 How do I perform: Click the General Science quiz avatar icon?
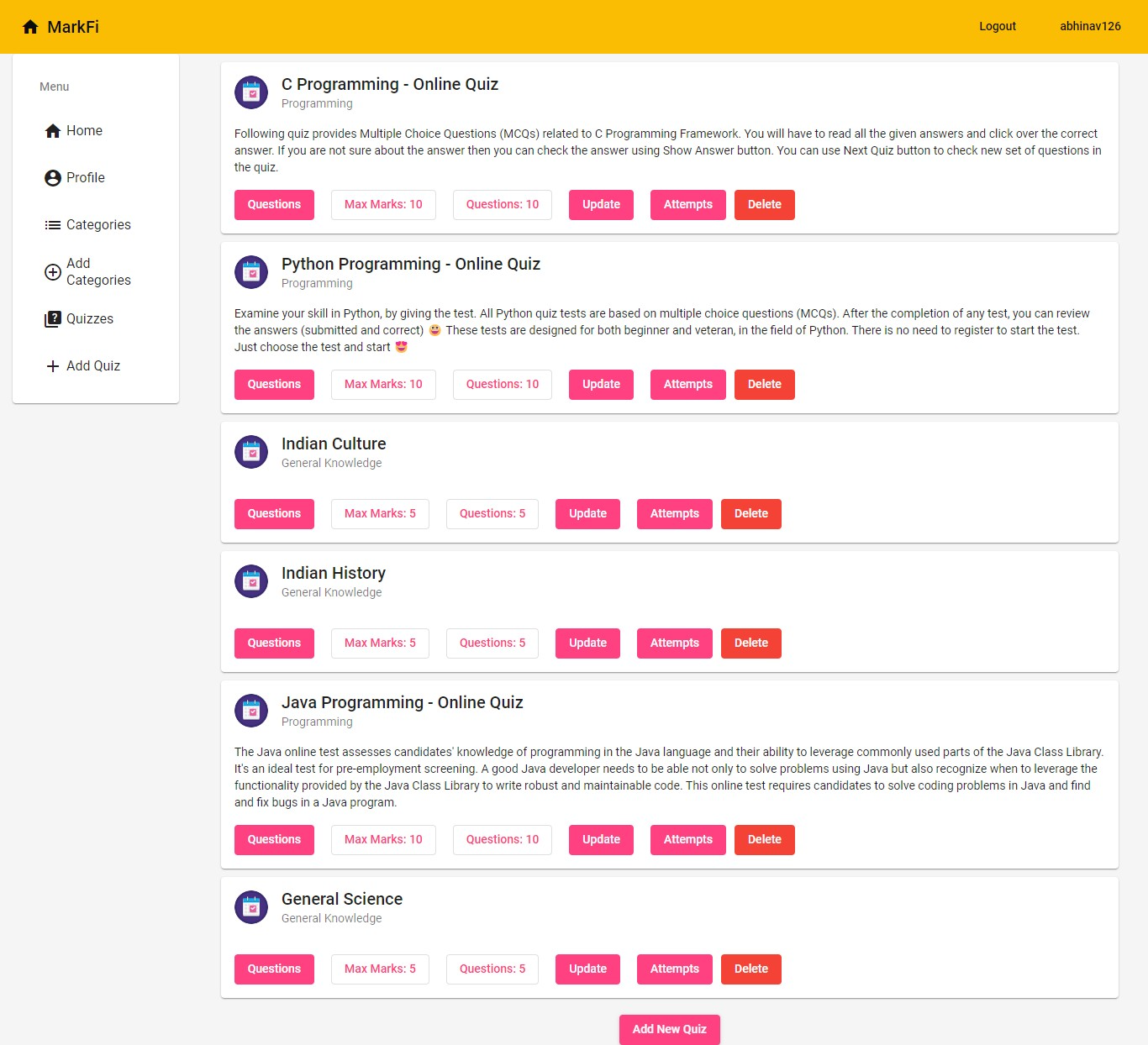(x=251, y=907)
